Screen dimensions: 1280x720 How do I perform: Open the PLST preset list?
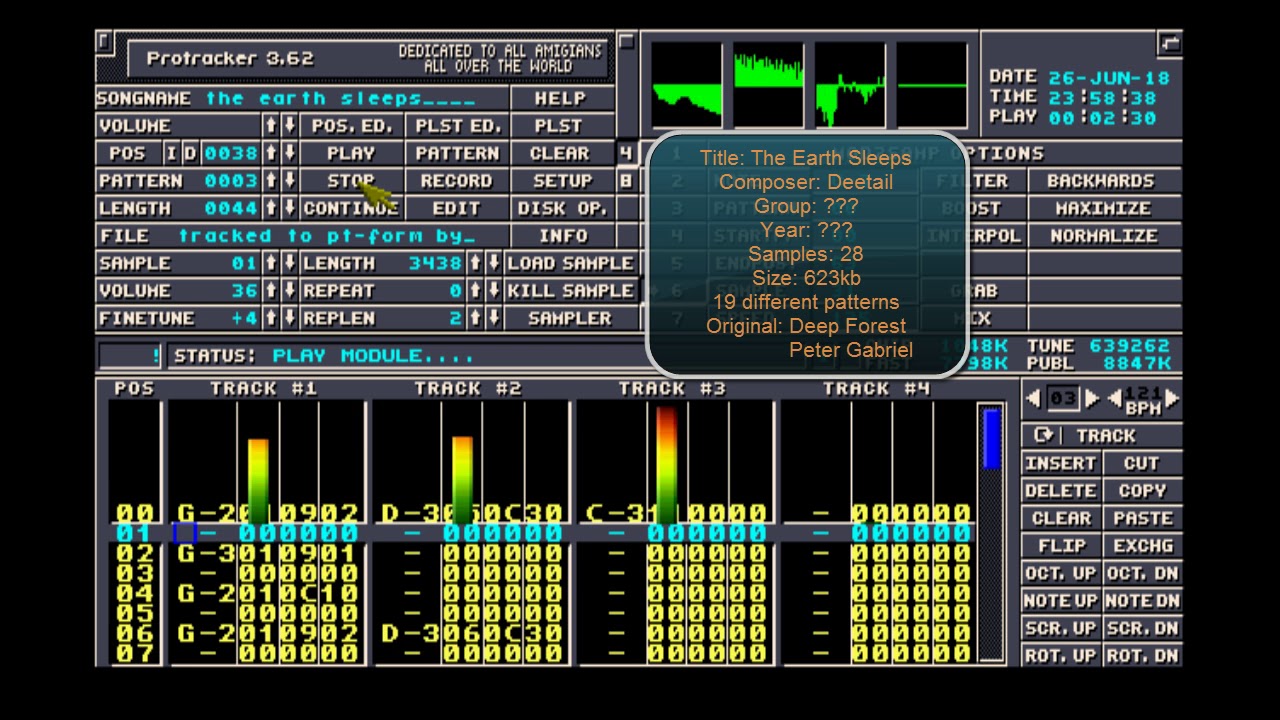coord(560,126)
